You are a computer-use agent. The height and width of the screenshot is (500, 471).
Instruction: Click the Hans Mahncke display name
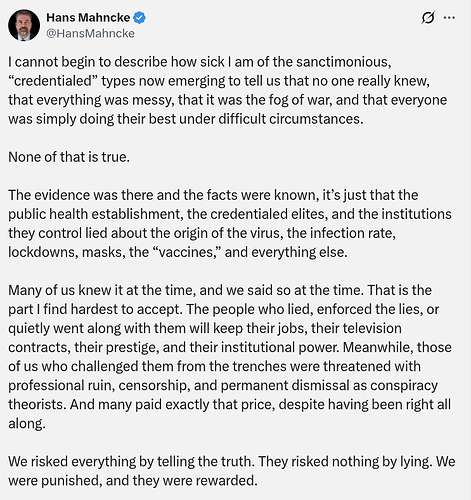coord(88,18)
